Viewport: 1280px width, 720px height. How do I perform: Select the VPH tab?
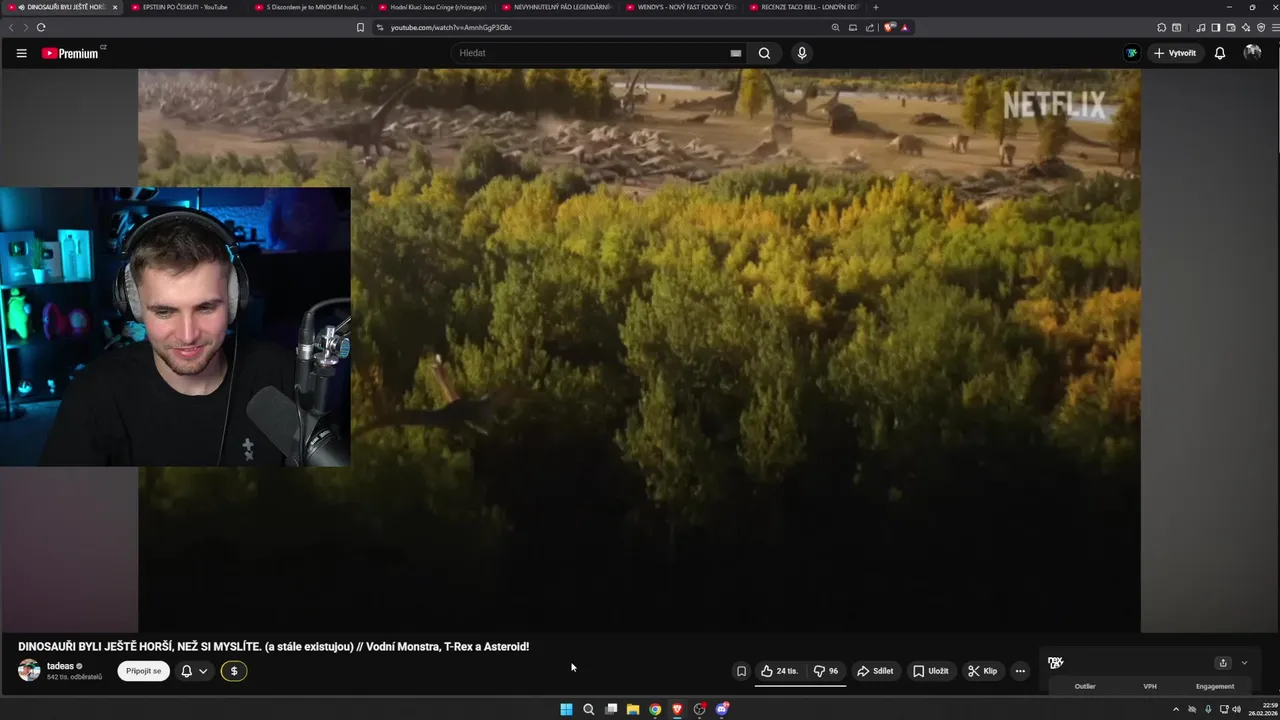pos(1150,686)
